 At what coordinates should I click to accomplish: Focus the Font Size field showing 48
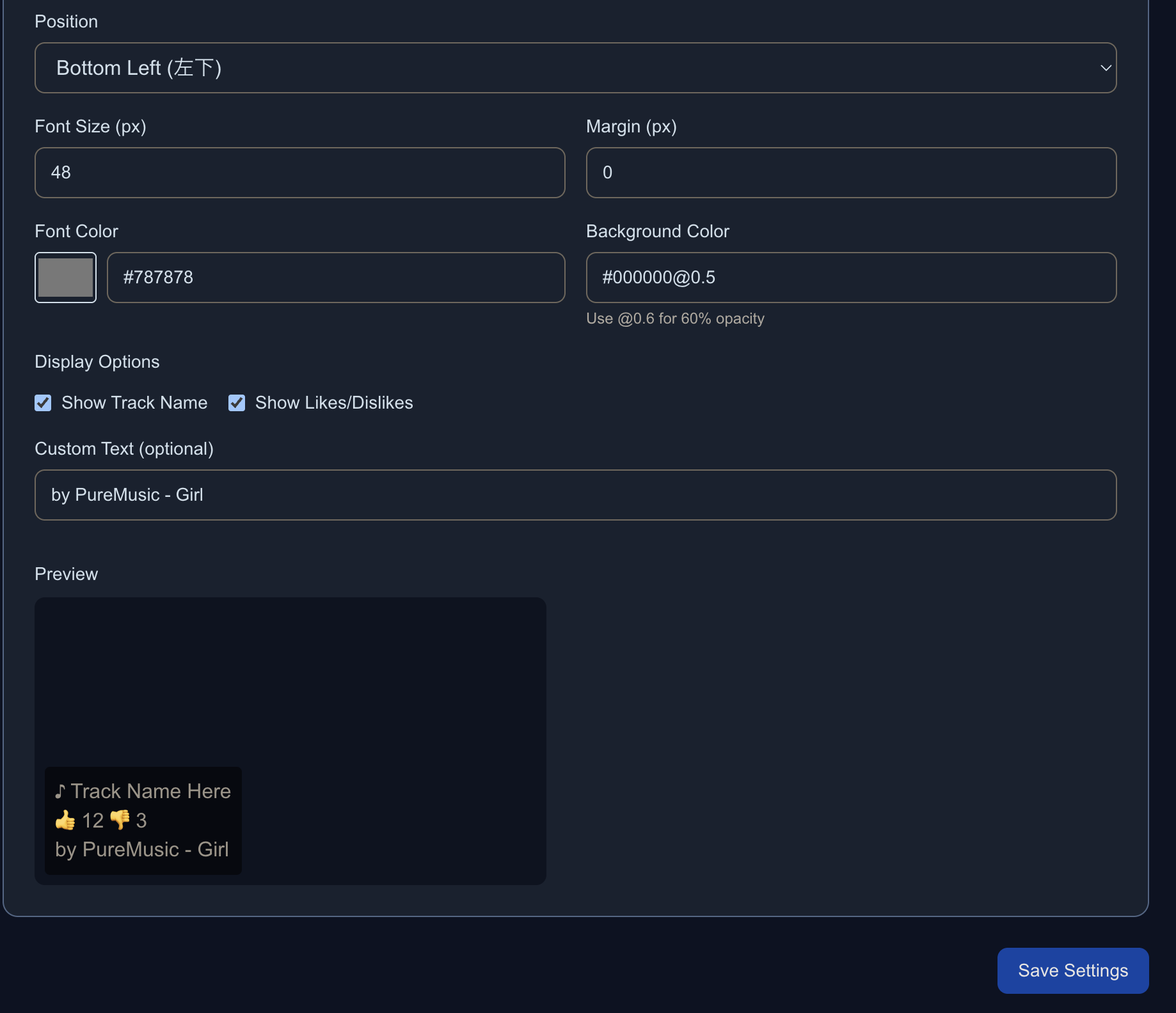click(299, 173)
